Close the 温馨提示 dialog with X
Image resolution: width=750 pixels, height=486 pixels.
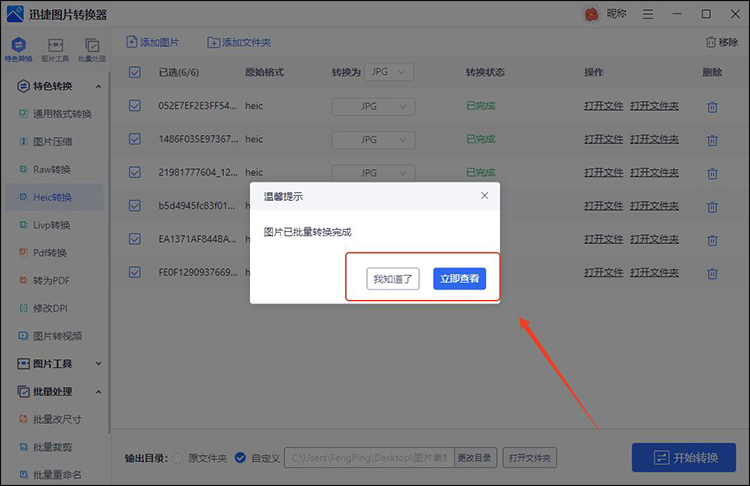[485, 196]
